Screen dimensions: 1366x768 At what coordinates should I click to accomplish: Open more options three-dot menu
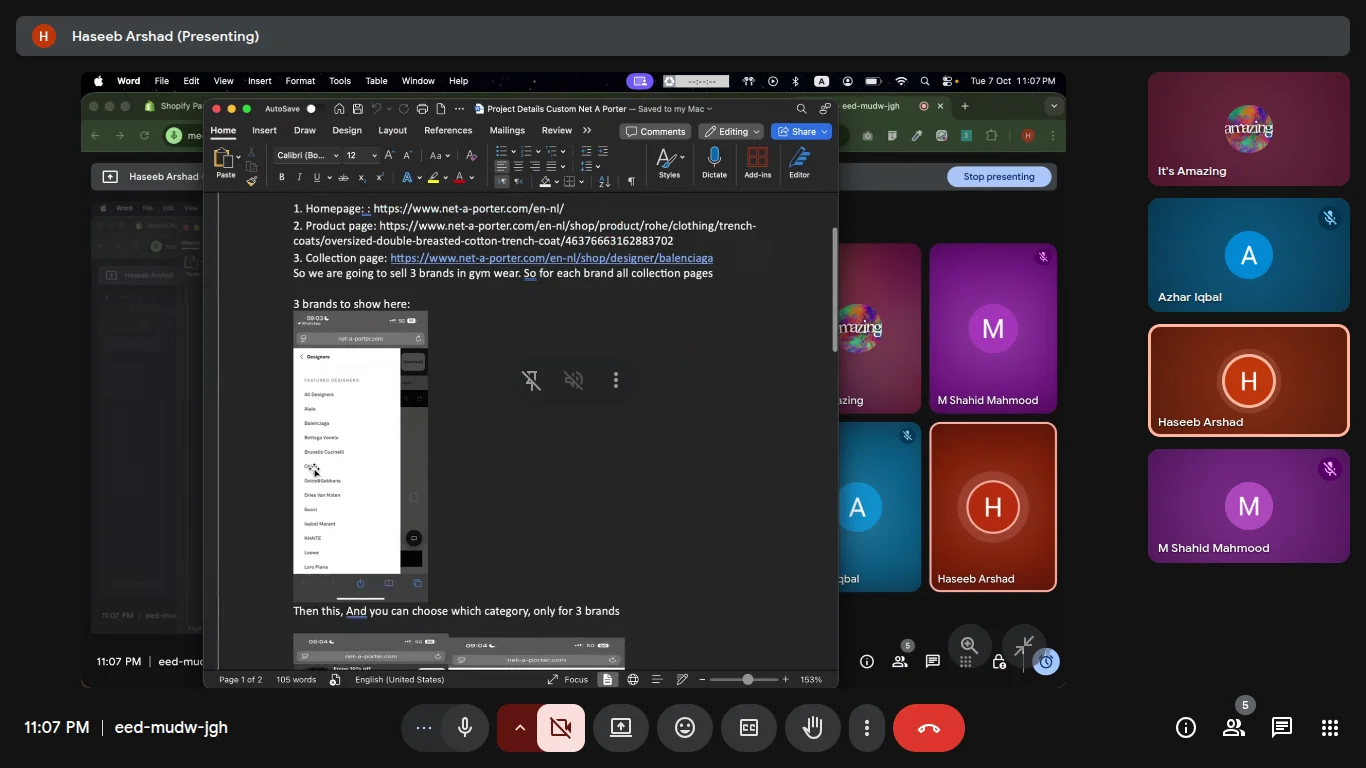(867, 728)
